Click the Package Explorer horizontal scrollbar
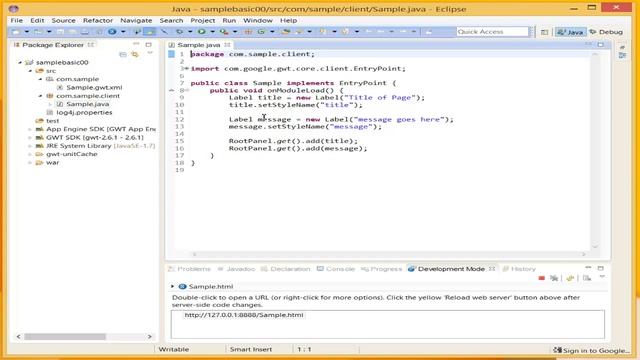 point(65,337)
